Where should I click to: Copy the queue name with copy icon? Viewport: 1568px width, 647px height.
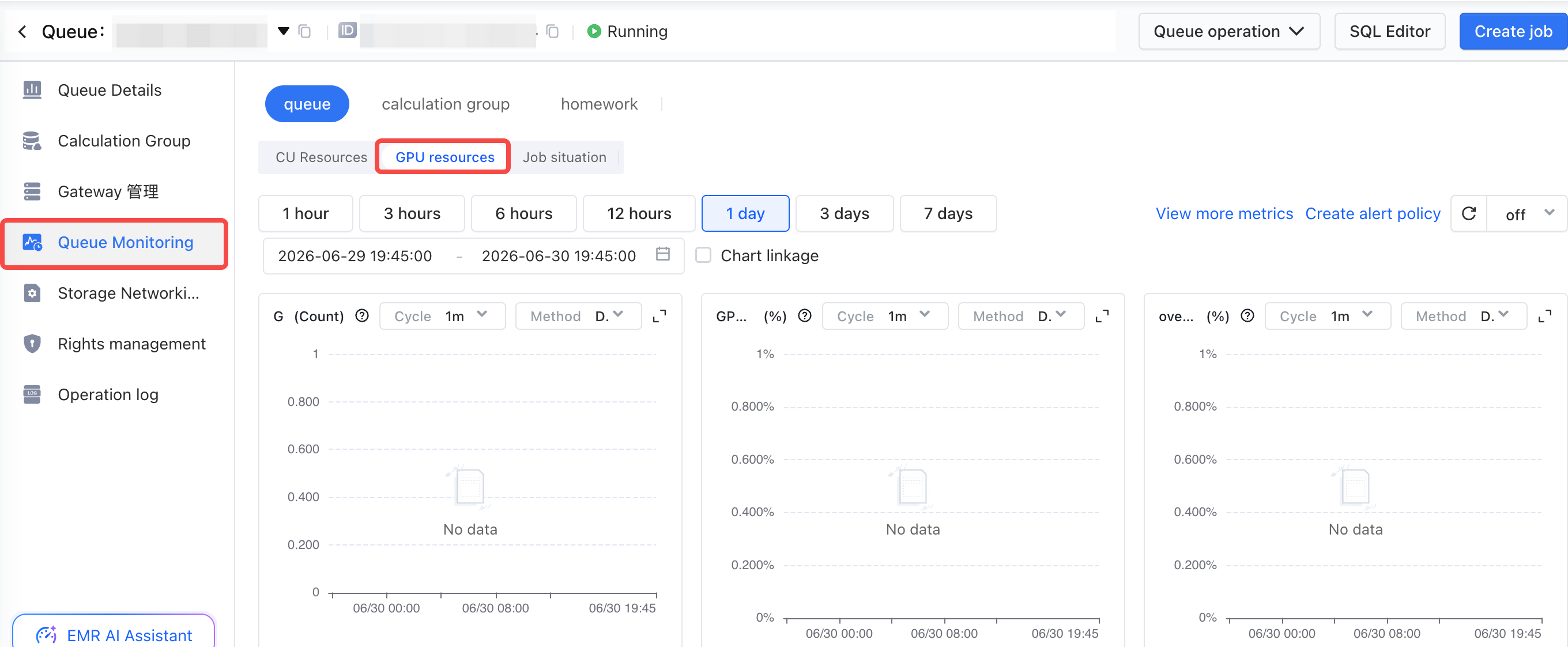[304, 32]
